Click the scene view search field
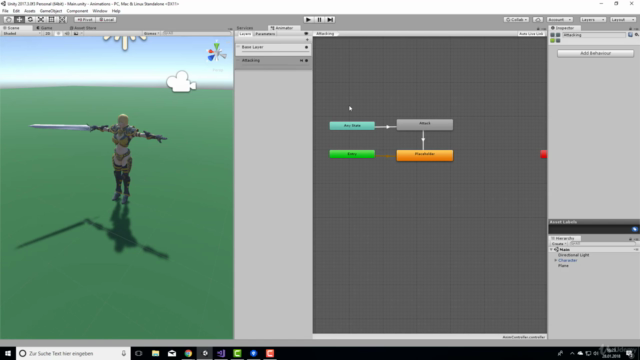 [196, 33]
